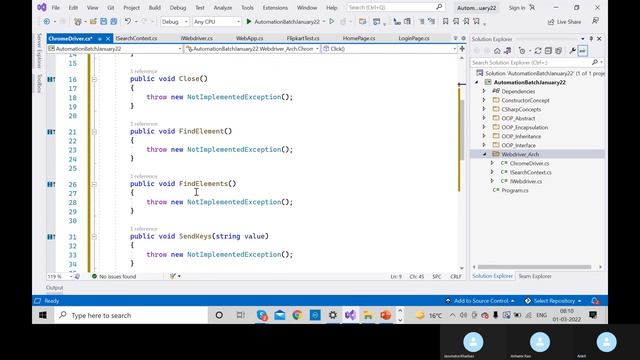Open the Any CPU platform dropdown

point(217,22)
